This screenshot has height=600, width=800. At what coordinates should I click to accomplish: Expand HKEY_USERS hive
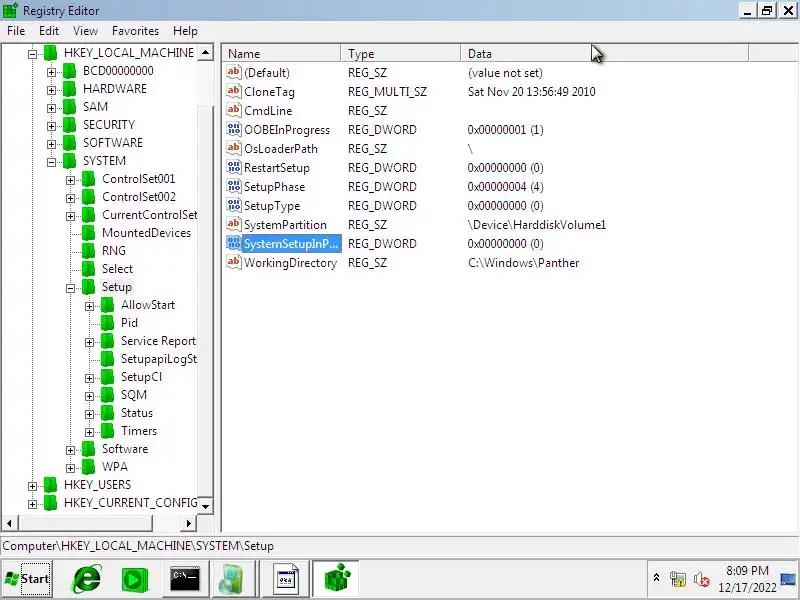[x=32, y=486]
